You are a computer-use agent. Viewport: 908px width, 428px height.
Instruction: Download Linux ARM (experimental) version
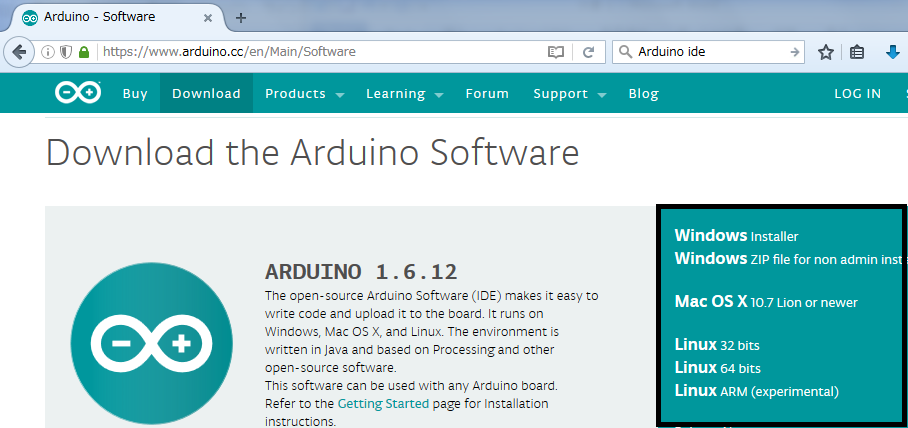pyautogui.click(x=756, y=391)
